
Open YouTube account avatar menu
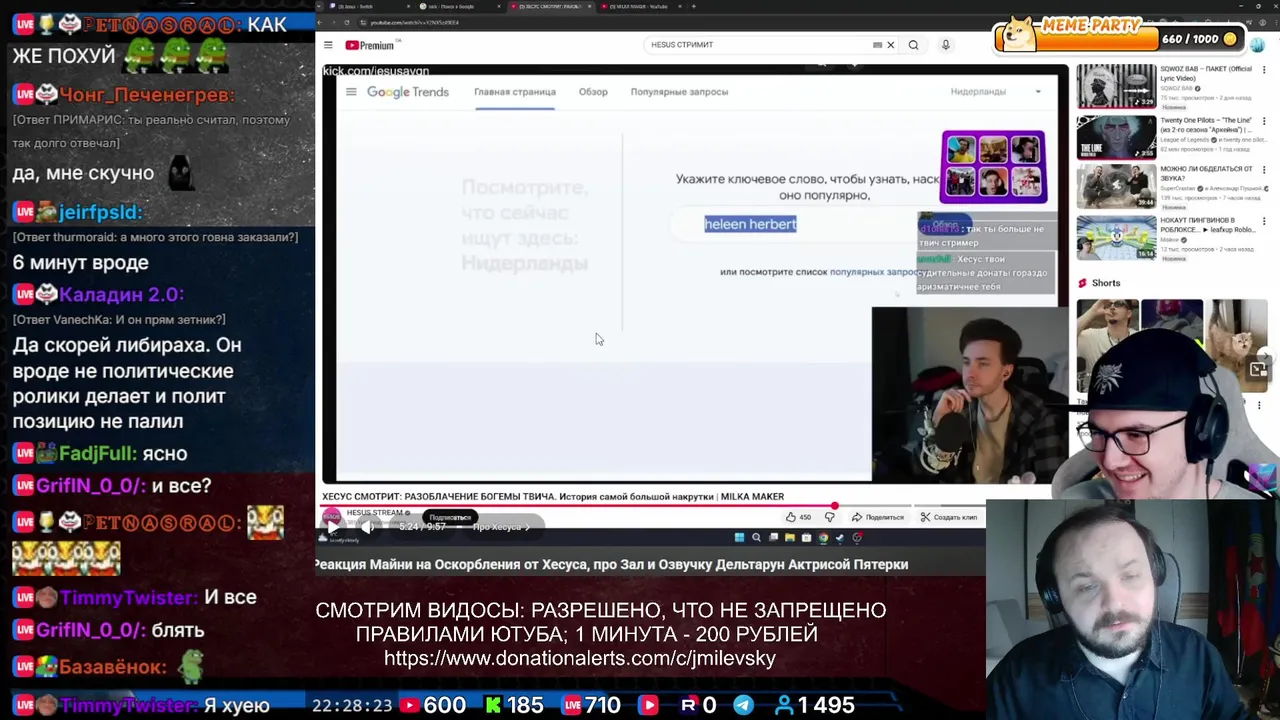point(1257,45)
